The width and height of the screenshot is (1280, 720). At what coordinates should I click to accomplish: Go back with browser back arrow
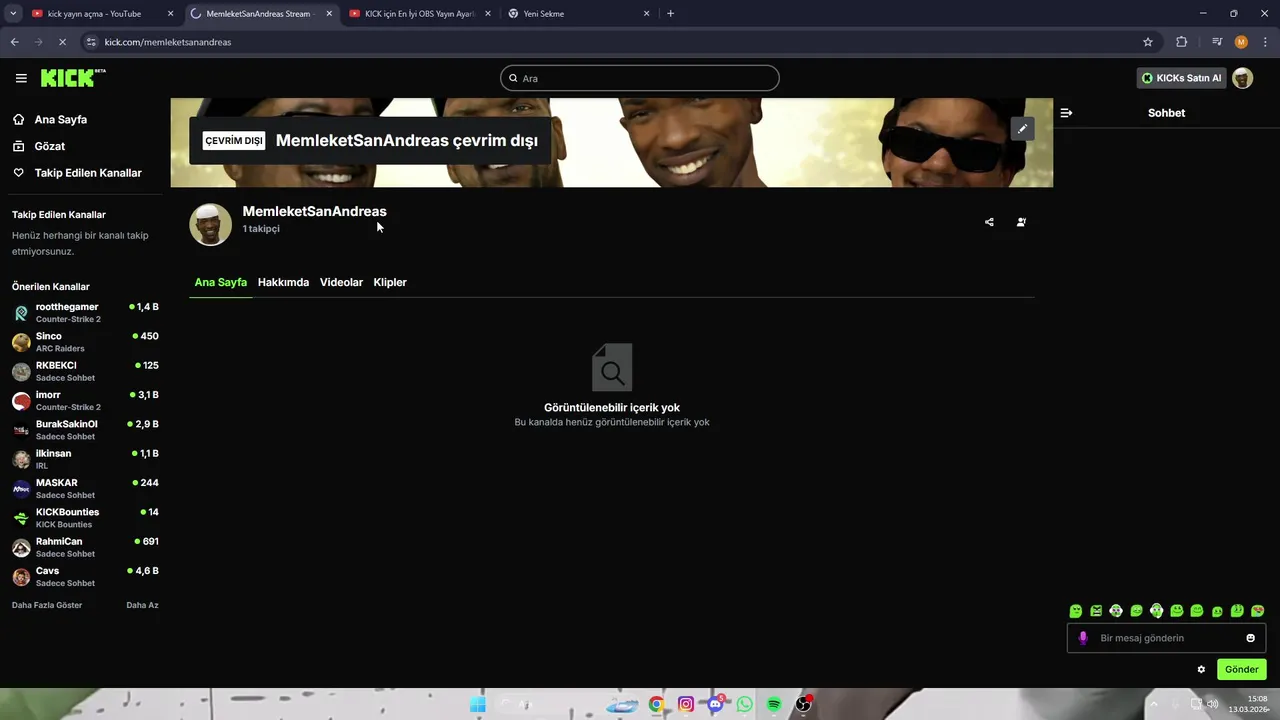pyautogui.click(x=14, y=42)
